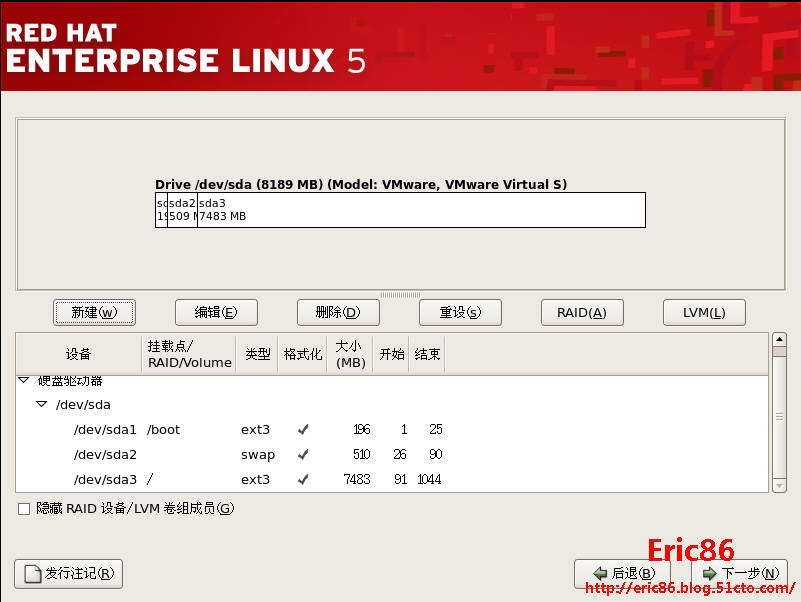Click the partition list vertical scrollbar track
This screenshot has height=602, width=801.
coord(779,412)
